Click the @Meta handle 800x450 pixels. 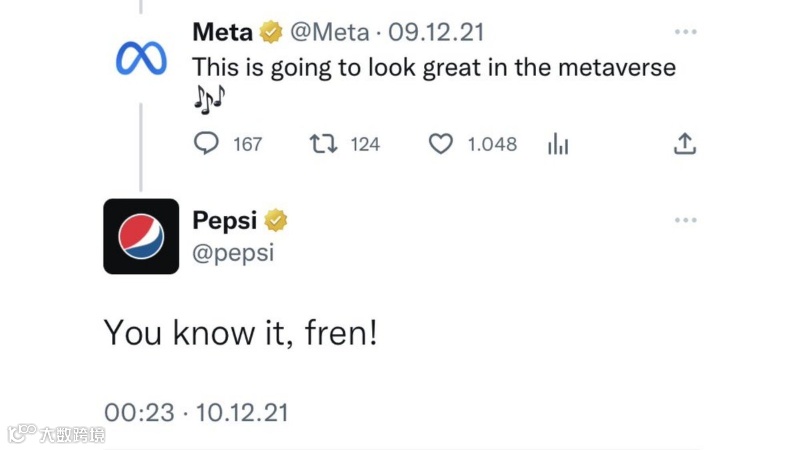pyautogui.click(x=329, y=33)
